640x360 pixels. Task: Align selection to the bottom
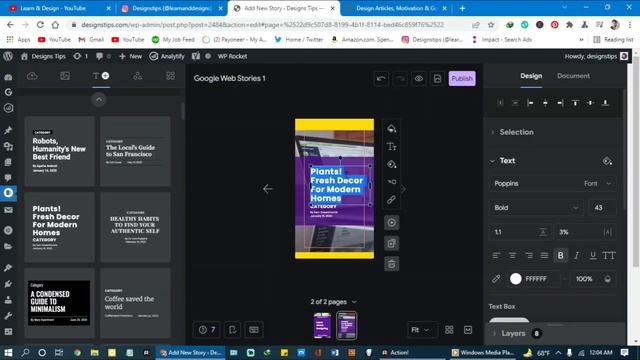click(x=605, y=103)
